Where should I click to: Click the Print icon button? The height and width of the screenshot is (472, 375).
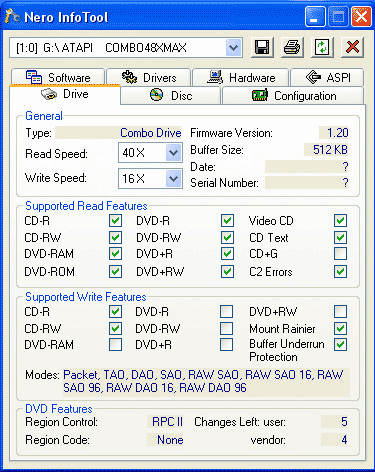[292, 47]
